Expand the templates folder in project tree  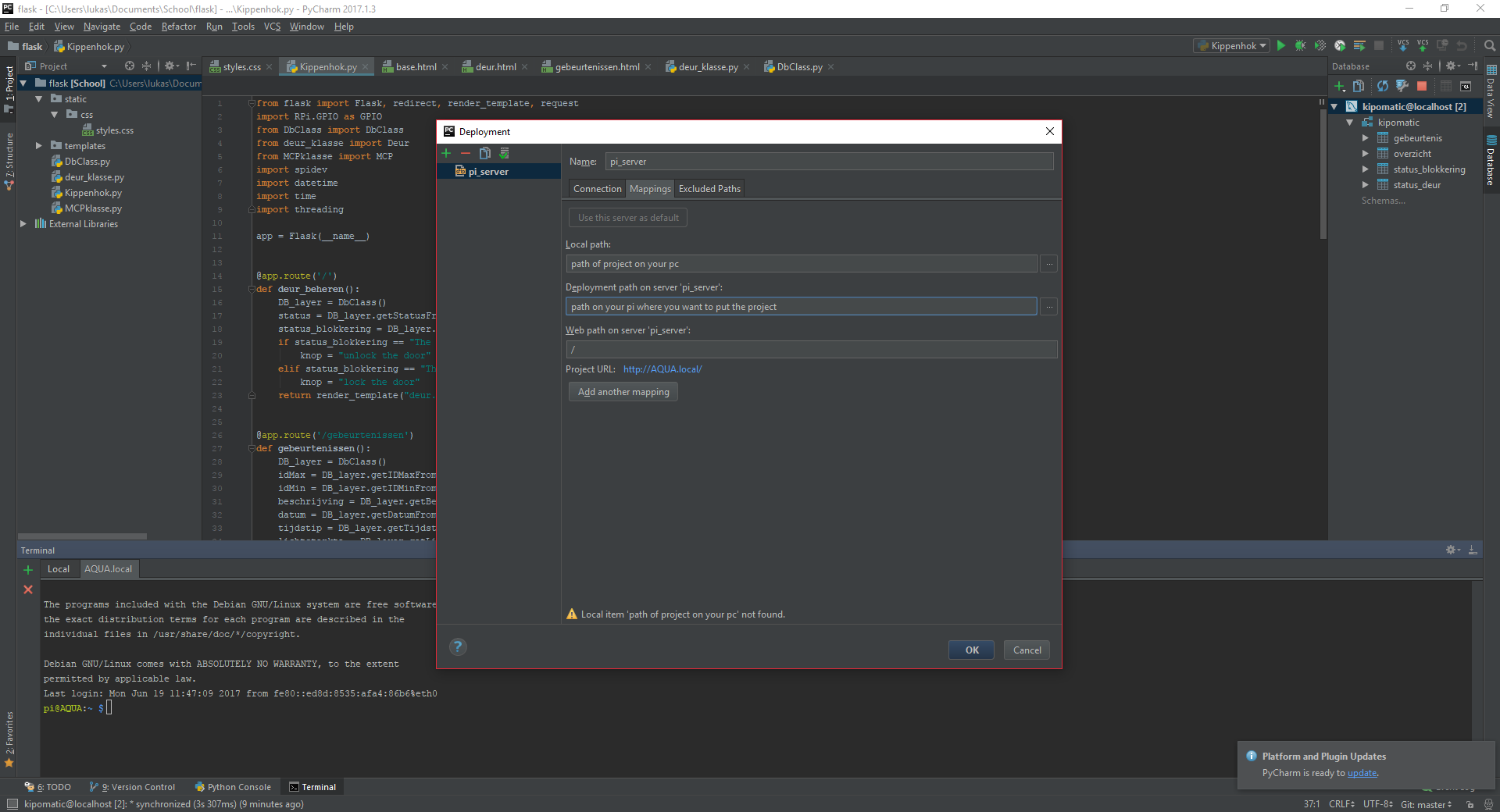(x=39, y=146)
